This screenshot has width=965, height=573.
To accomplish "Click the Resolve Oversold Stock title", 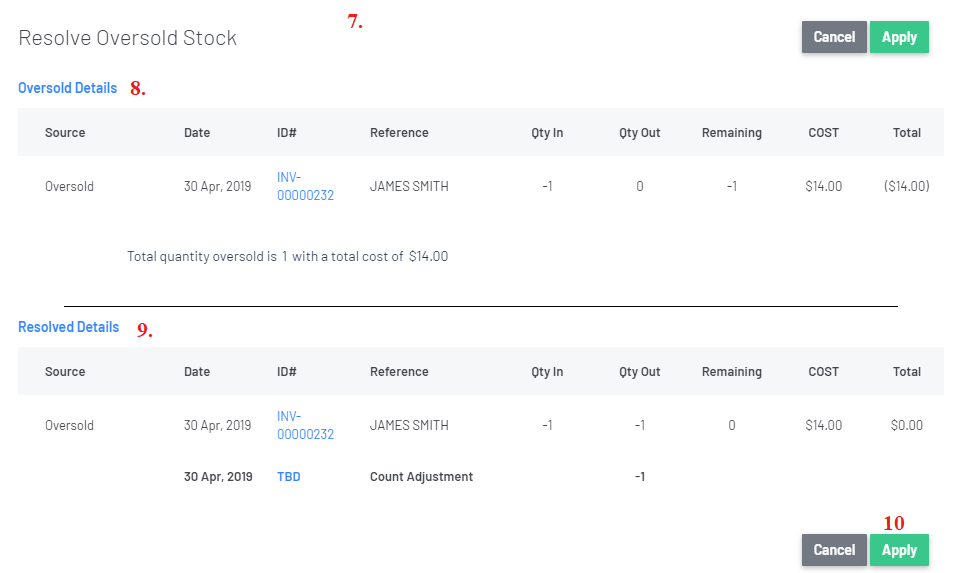I will (x=127, y=38).
